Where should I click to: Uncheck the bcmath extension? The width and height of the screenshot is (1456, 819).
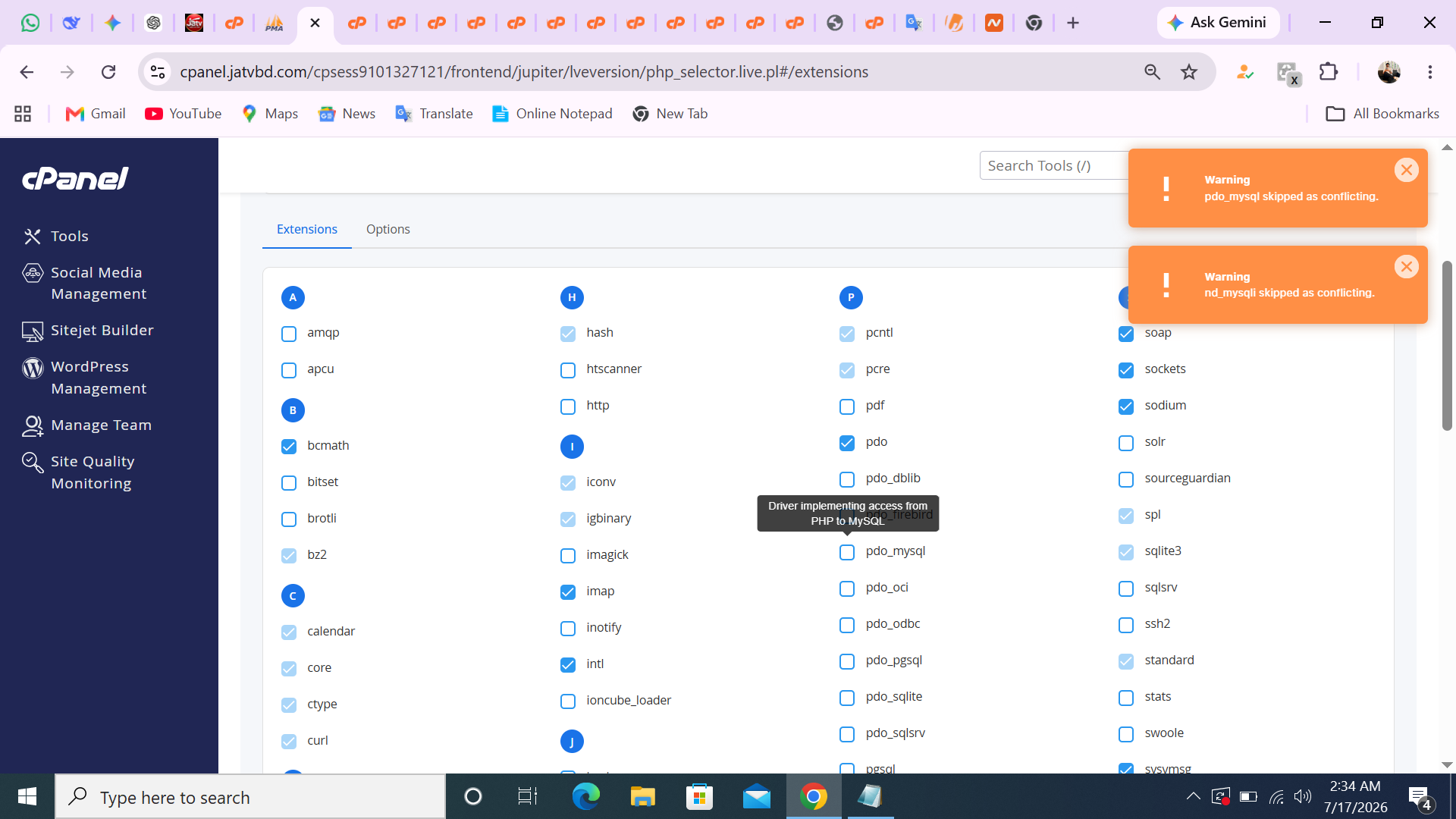point(289,447)
